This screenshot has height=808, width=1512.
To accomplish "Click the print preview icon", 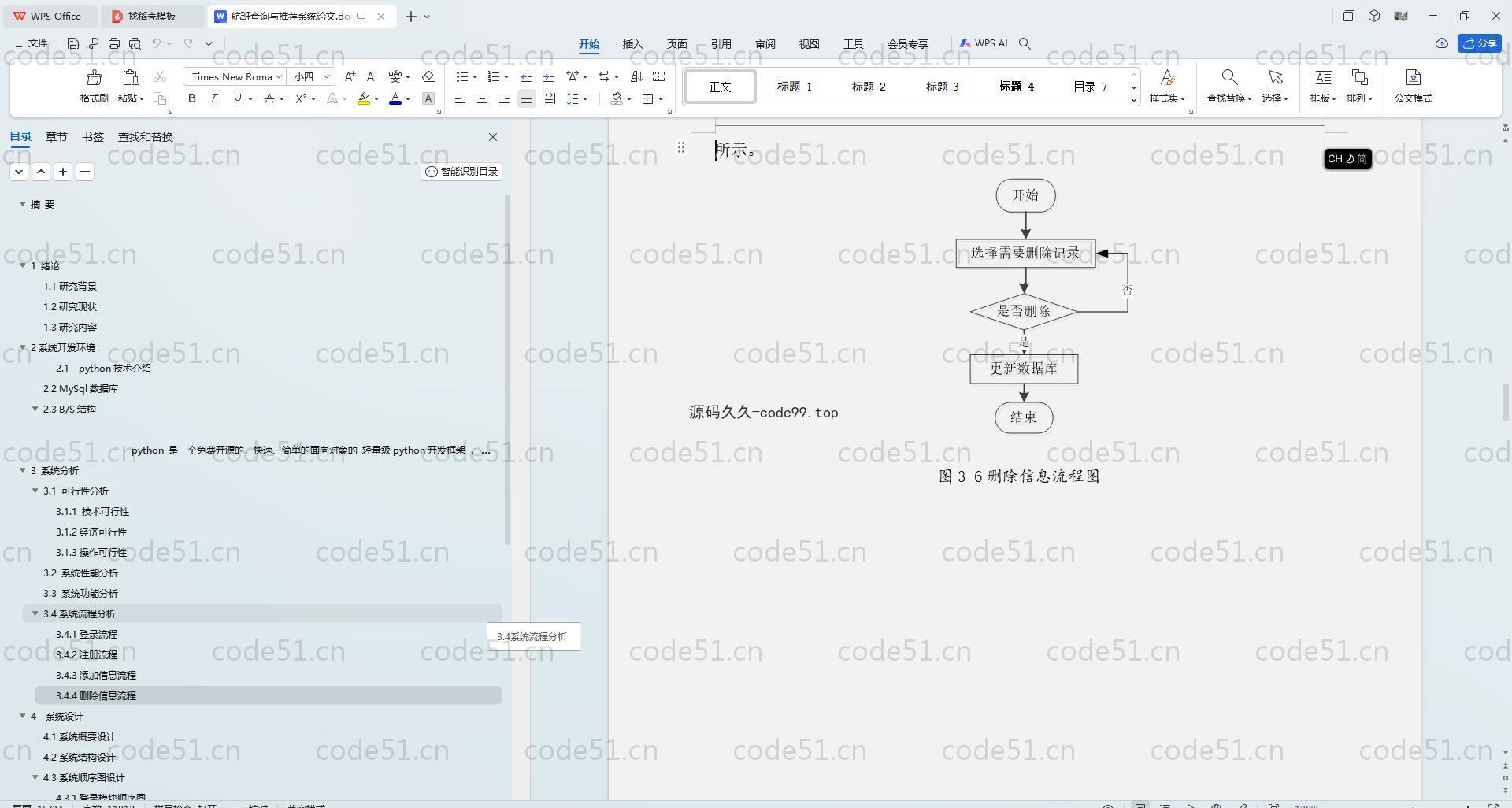I will point(135,43).
